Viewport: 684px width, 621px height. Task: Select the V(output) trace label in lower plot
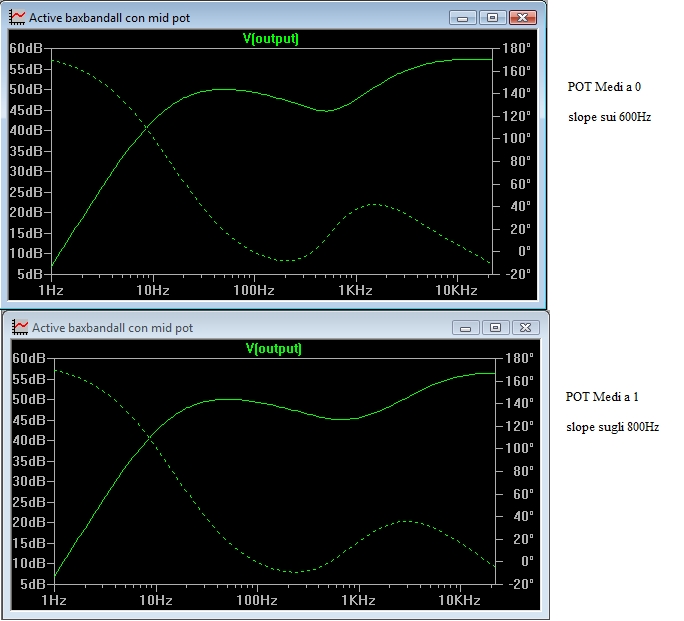pos(273,349)
